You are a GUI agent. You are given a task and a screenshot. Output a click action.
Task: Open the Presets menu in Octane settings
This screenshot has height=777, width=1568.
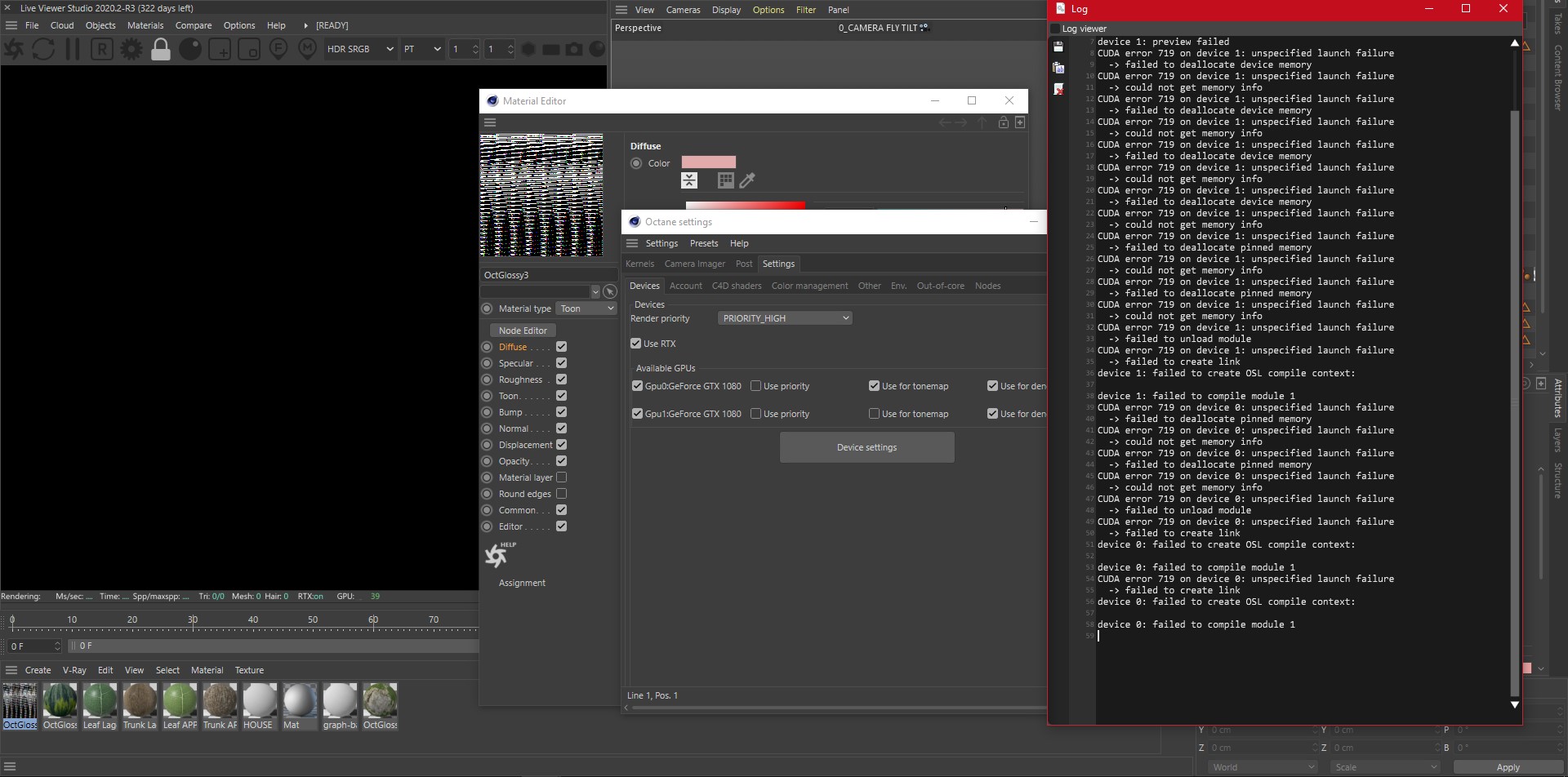[x=704, y=243]
